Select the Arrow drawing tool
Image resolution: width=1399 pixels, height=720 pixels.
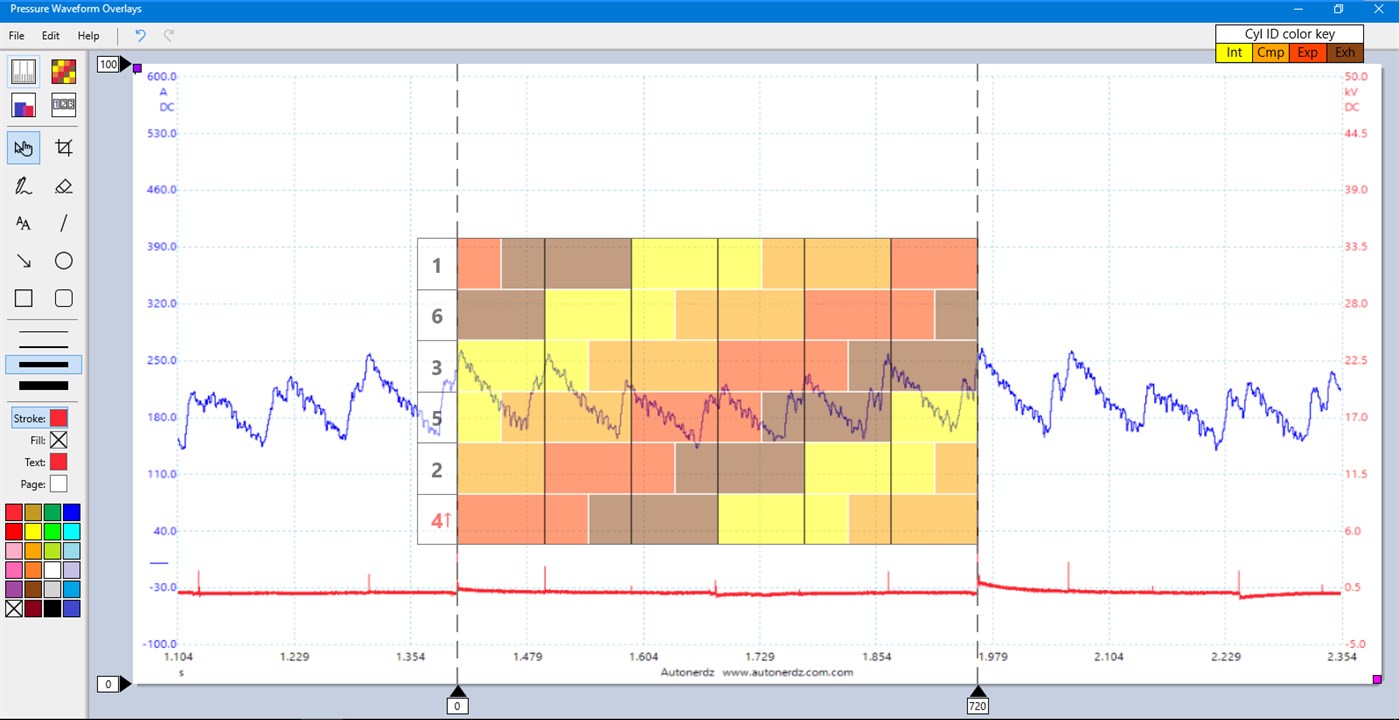pyautogui.click(x=22, y=260)
